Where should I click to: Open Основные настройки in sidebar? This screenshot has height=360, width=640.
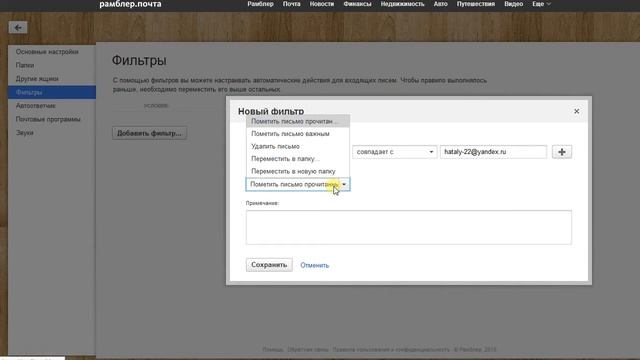(47, 52)
